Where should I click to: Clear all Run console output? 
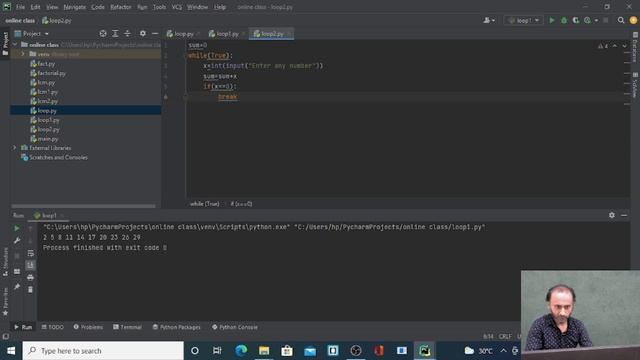[x=31, y=290]
